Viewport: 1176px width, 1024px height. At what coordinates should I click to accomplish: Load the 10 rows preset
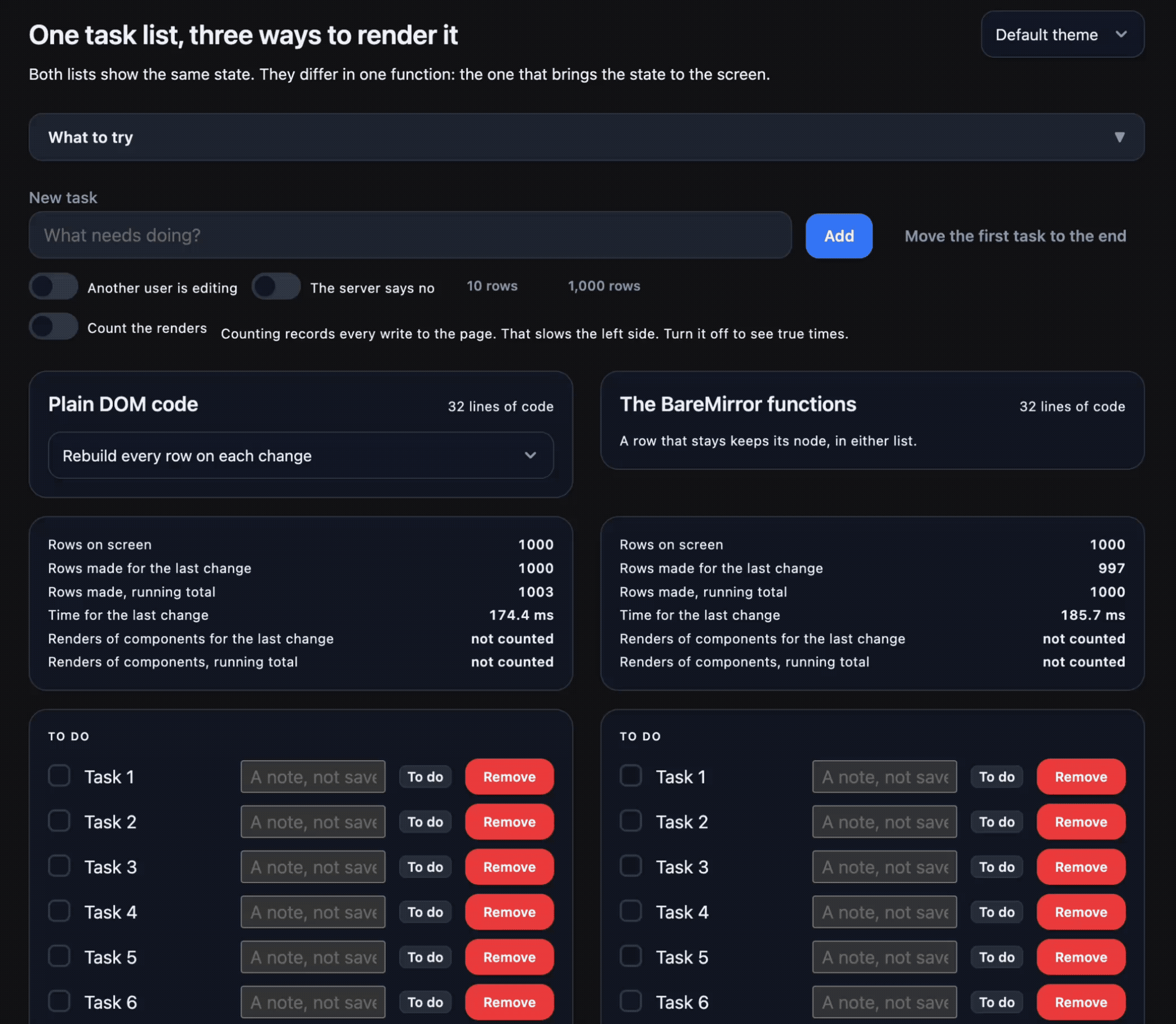pyautogui.click(x=492, y=286)
